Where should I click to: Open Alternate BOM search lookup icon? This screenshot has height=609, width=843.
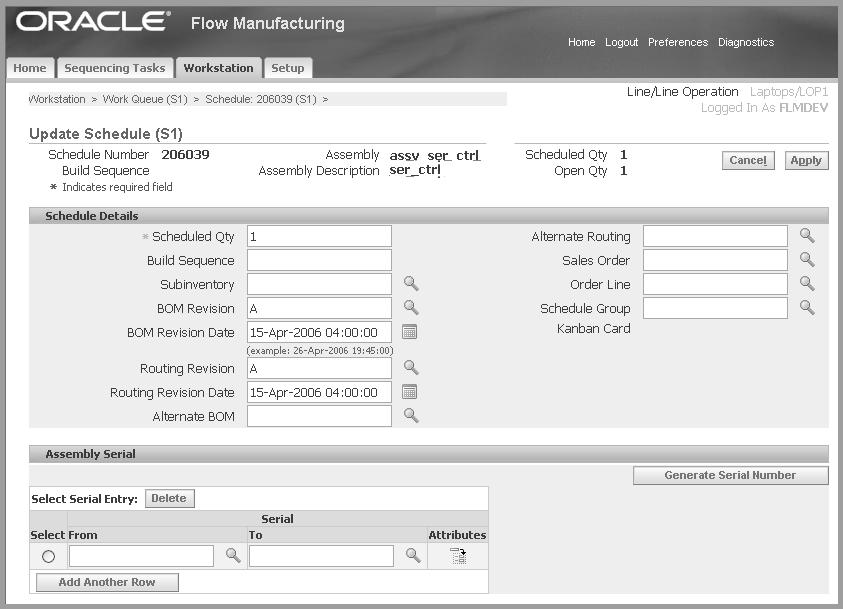point(411,415)
